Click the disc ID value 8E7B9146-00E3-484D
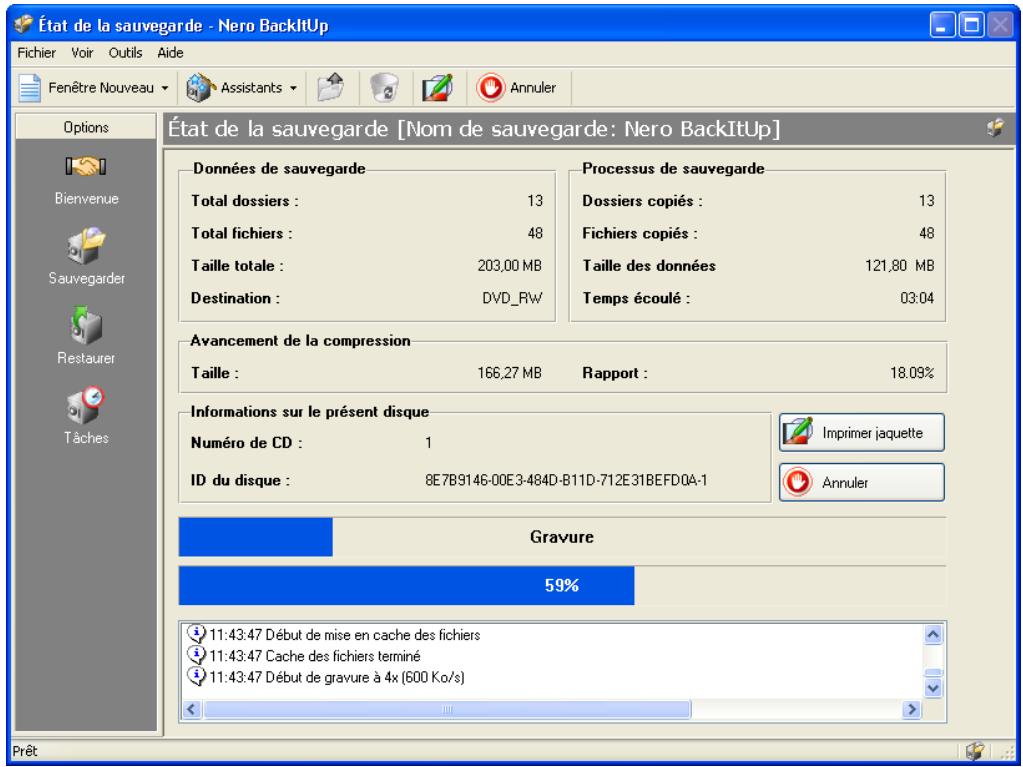The height and width of the screenshot is (767, 1023). pos(566,481)
